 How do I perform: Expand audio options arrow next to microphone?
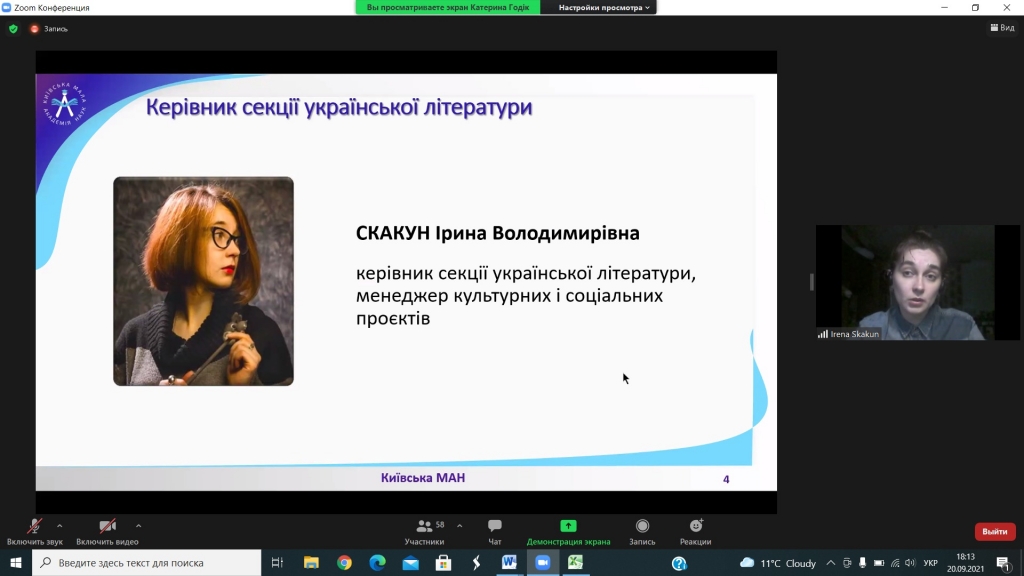[60, 525]
